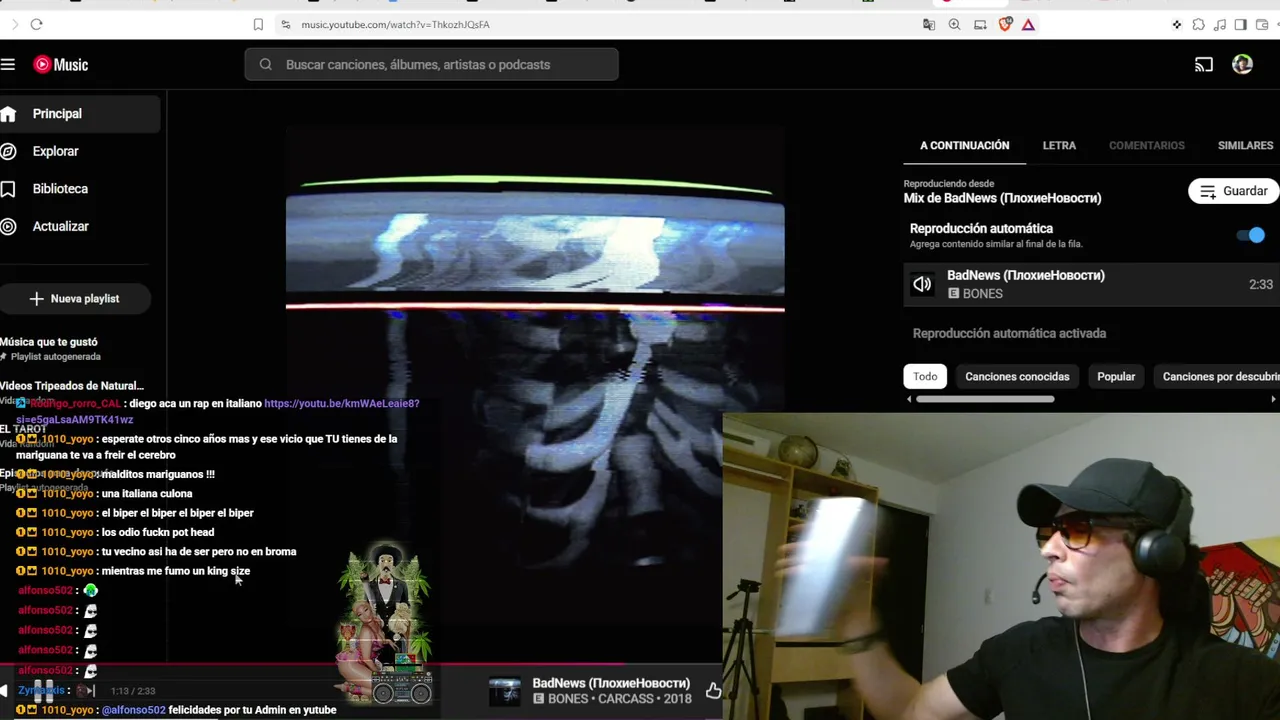Viewport: 1280px width, 720px height.
Task: Open the account avatar menu
Action: (1242, 65)
